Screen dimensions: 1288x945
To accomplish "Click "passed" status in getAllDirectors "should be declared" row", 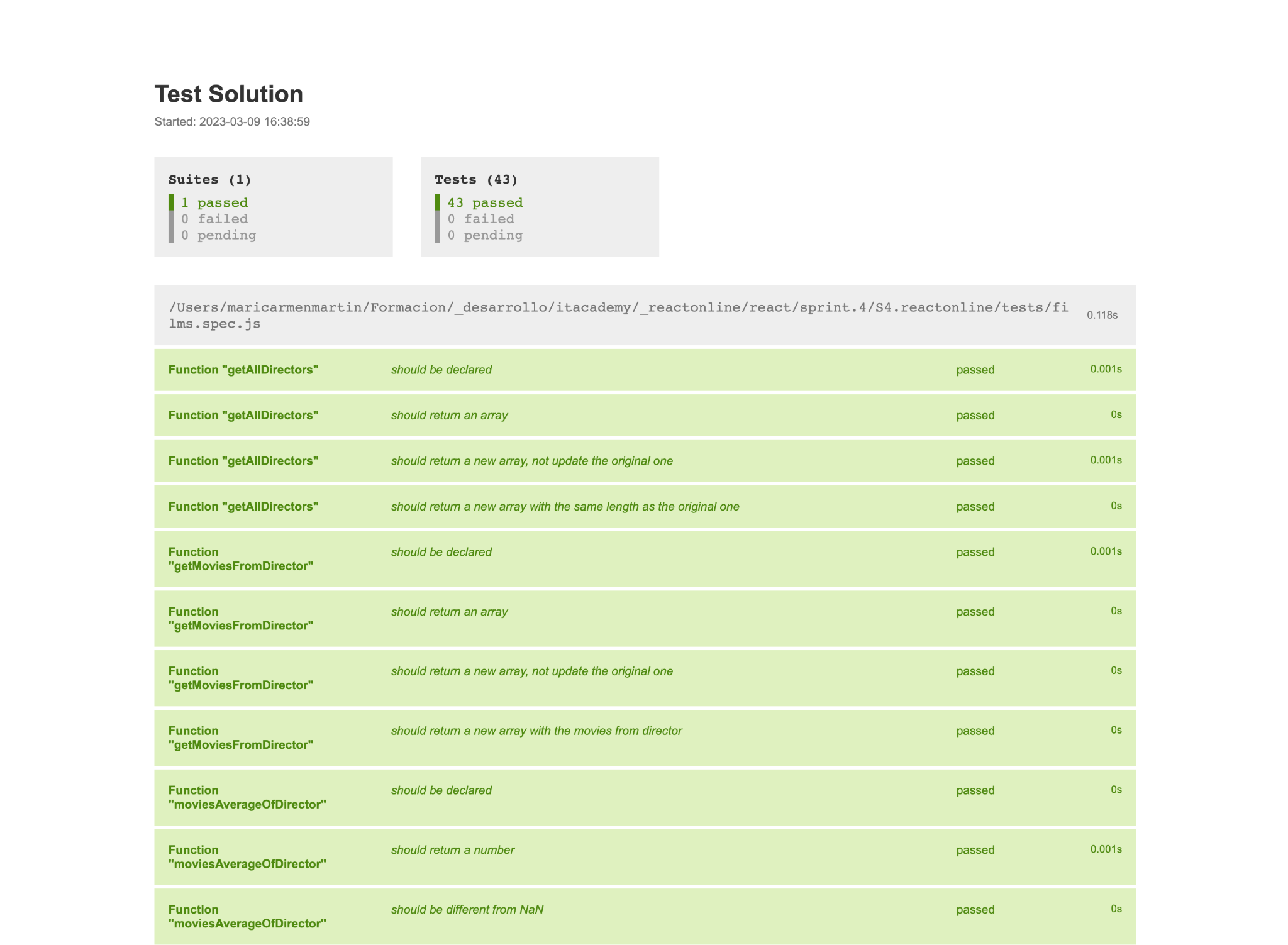I will pos(975,370).
